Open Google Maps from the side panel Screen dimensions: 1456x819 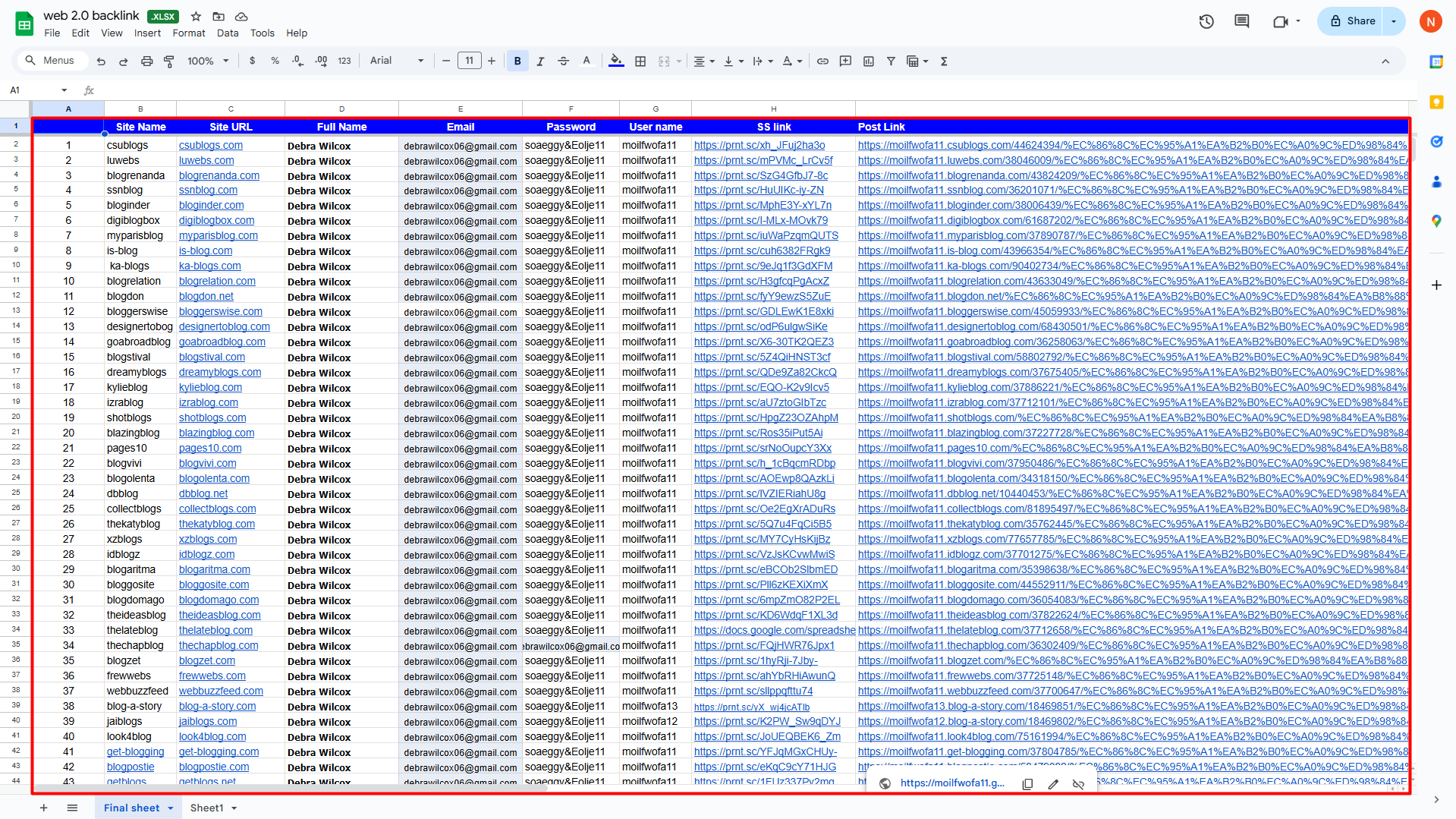pos(1436,221)
